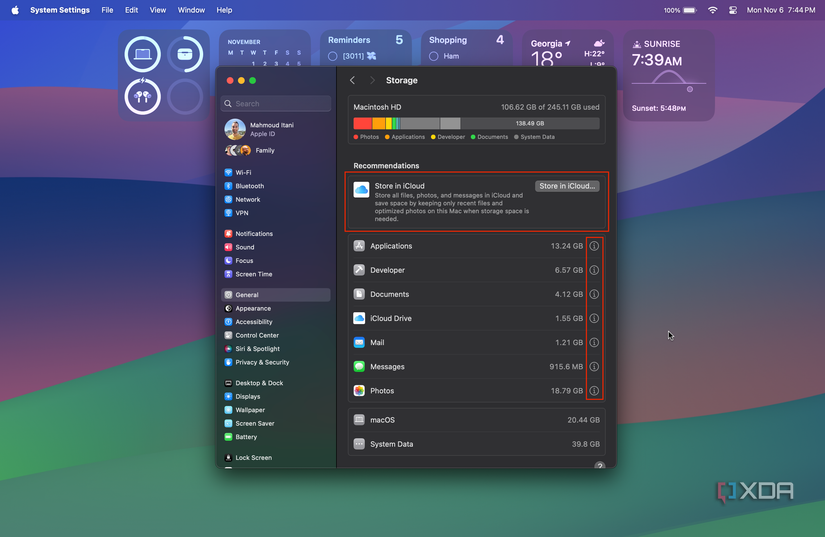Open Control Center from menu bar

tap(732, 10)
